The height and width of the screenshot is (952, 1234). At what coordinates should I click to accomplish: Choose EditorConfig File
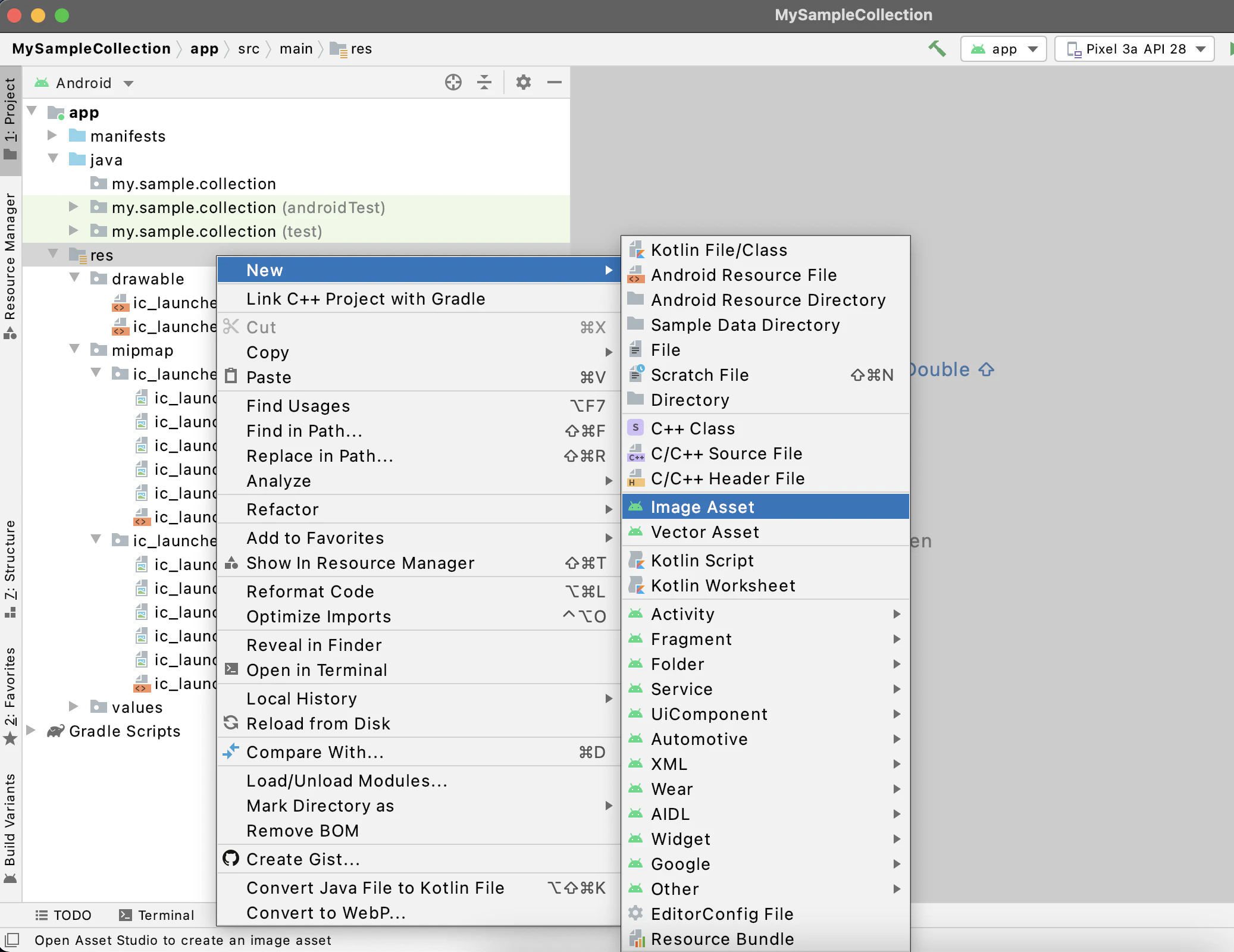pos(766,914)
